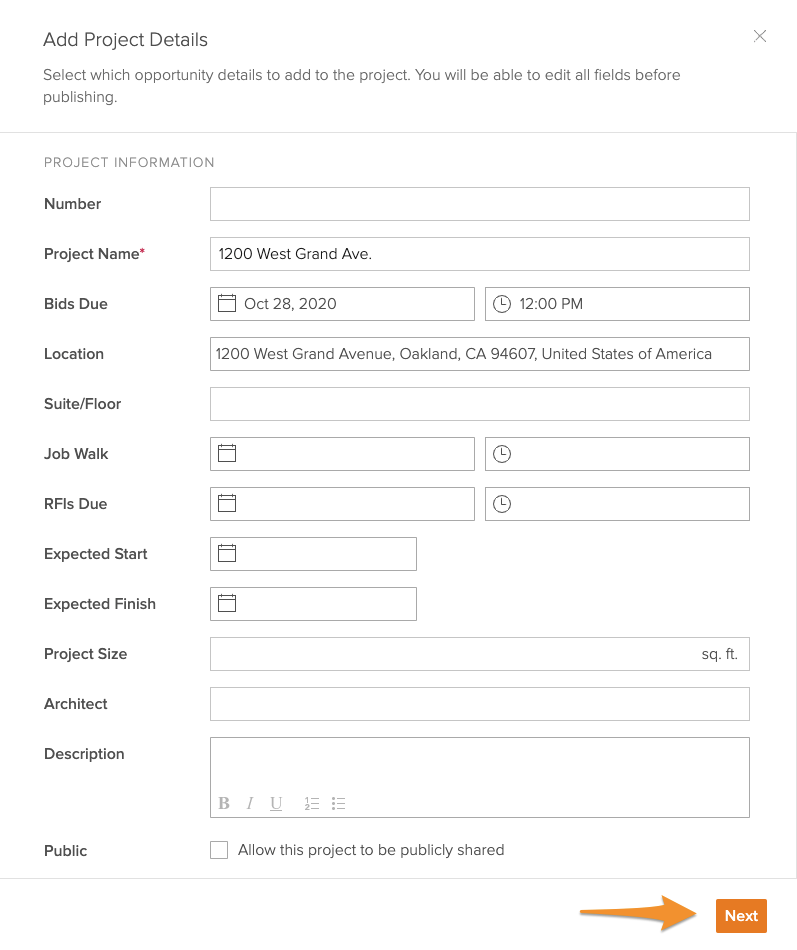Edit the Project Name field
The width and height of the screenshot is (797, 950).
479,254
